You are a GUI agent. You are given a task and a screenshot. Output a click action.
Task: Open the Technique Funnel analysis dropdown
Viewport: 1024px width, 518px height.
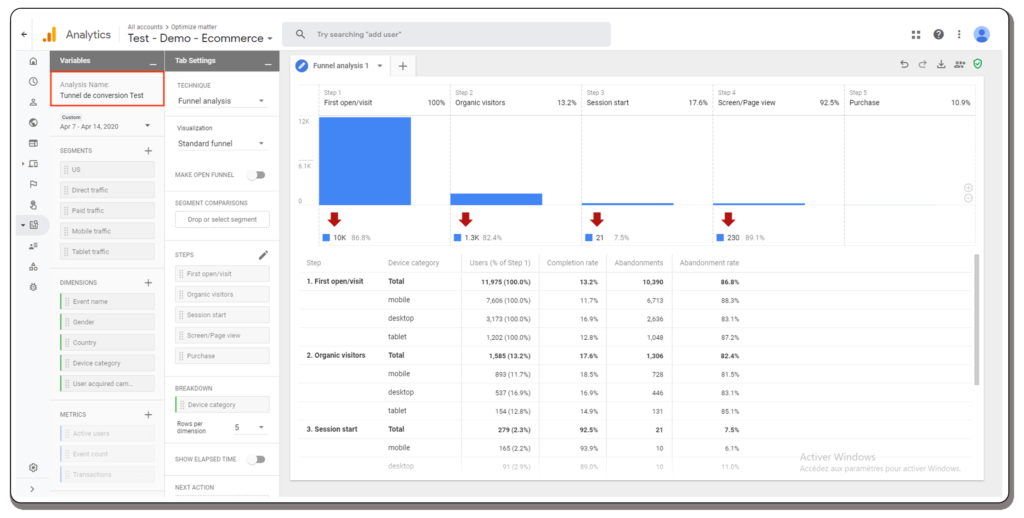click(221, 101)
